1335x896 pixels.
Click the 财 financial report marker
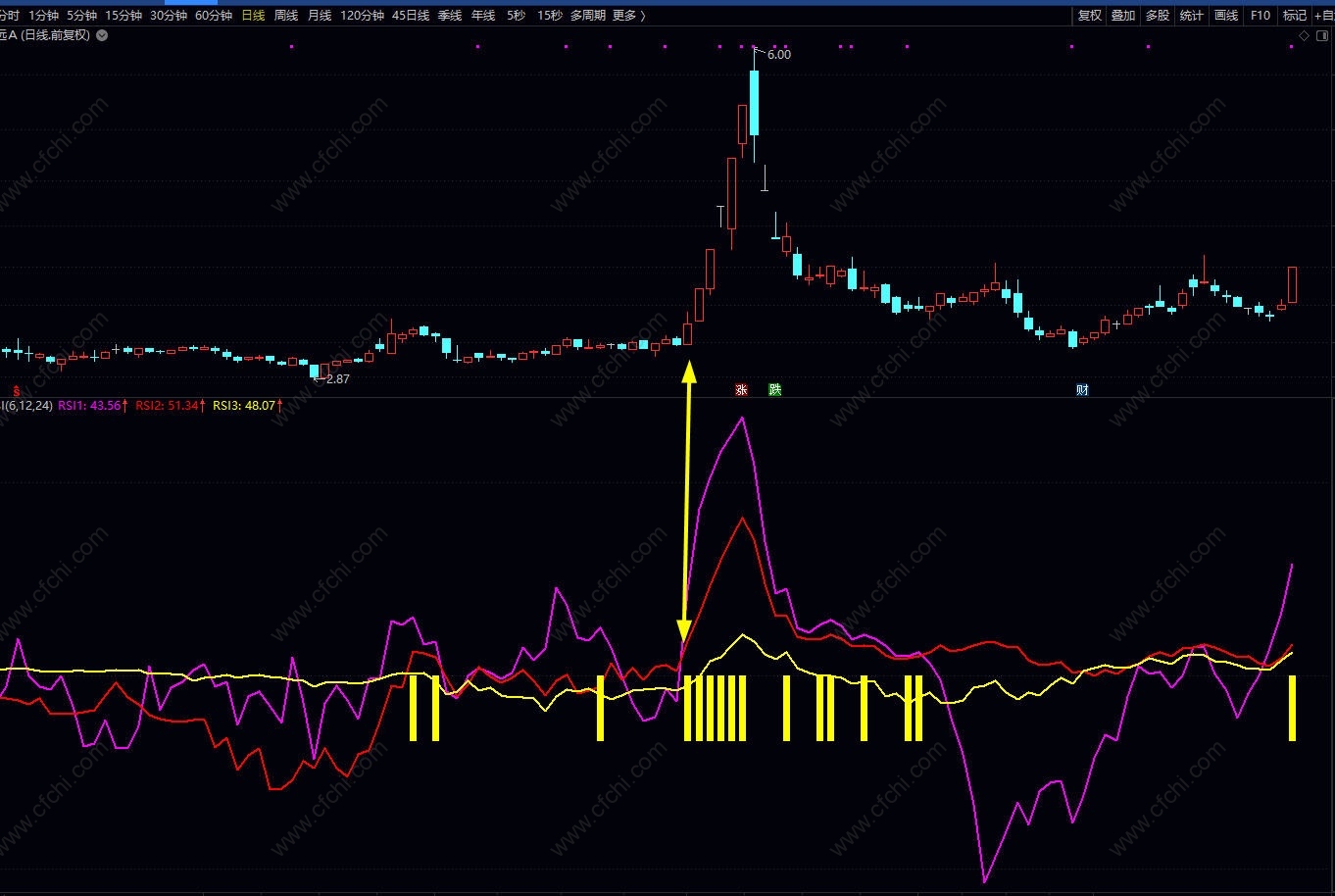[1082, 390]
